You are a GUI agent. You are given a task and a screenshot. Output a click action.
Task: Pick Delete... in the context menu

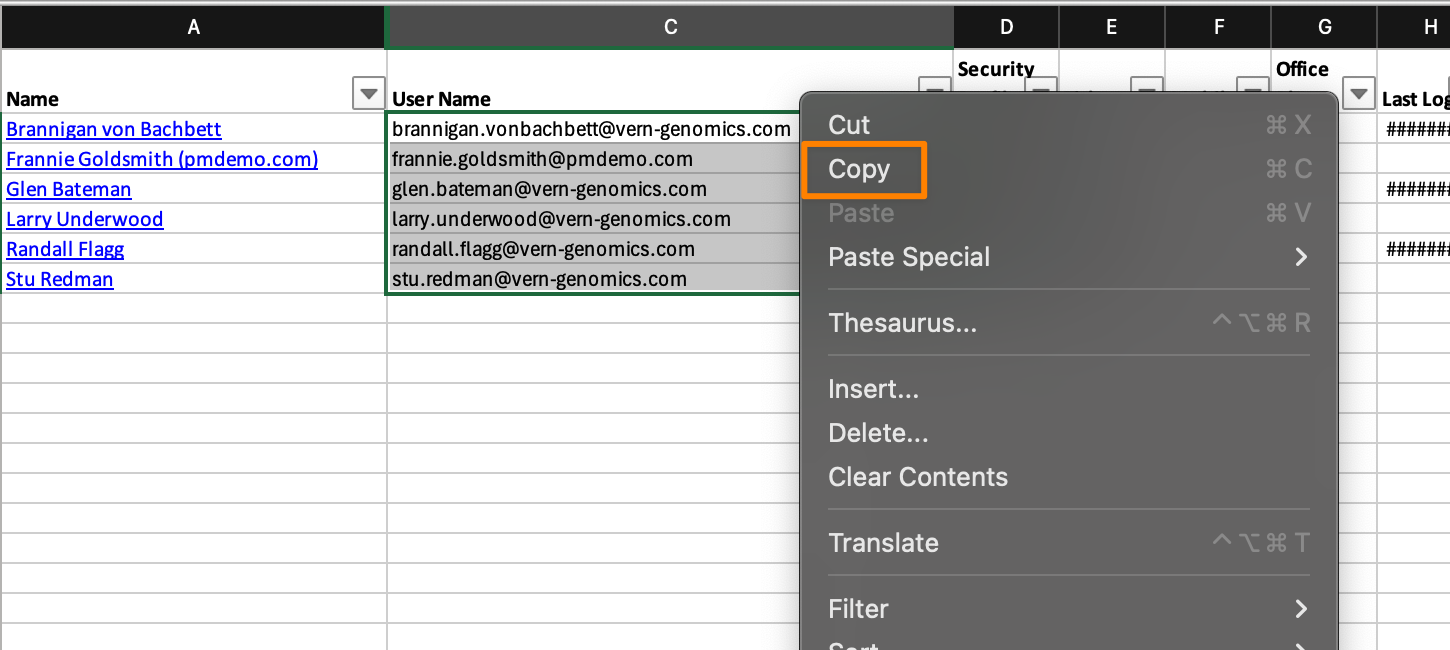pyautogui.click(x=878, y=433)
